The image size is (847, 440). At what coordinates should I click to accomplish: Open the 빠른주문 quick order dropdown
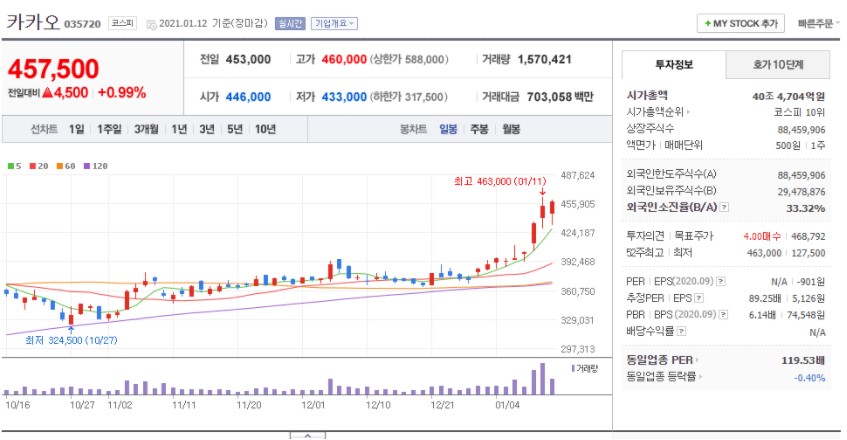pyautogui.click(x=818, y=24)
